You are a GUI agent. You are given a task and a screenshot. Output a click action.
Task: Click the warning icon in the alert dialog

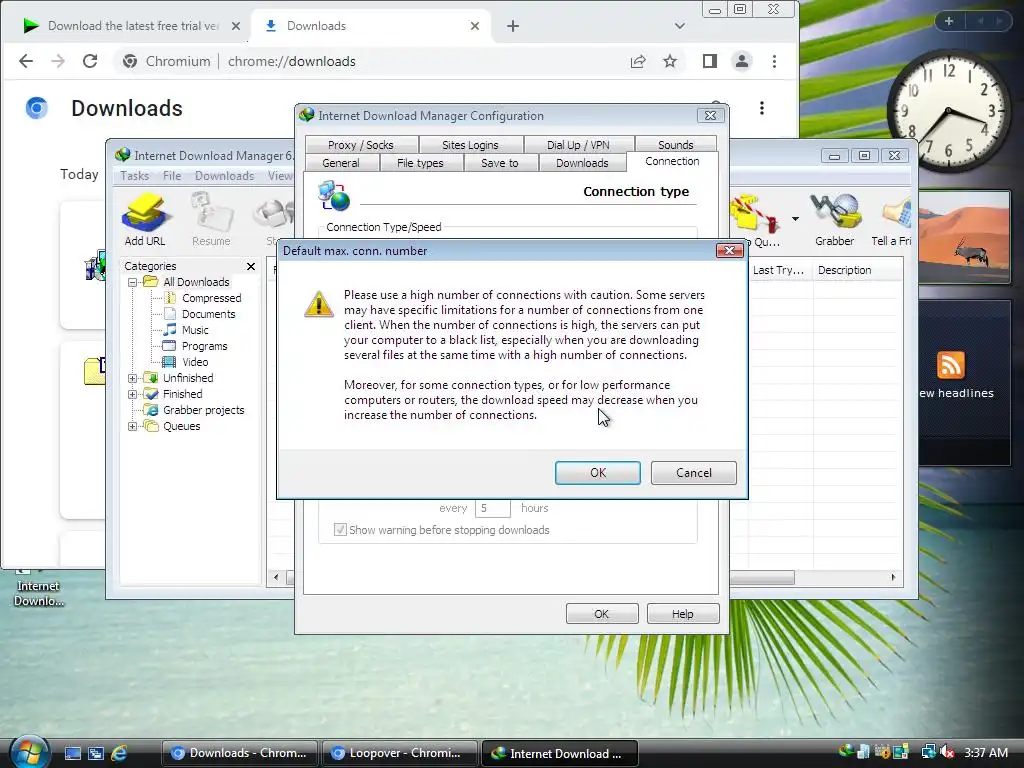319,304
